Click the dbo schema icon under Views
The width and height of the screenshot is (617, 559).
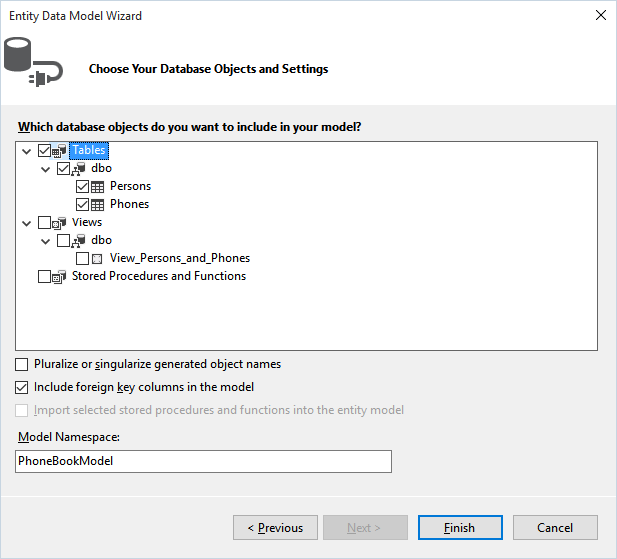click(78, 241)
